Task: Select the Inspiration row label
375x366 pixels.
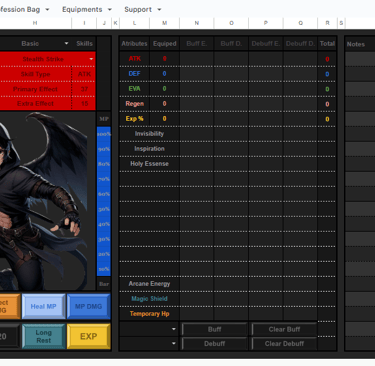Action: pyautogui.click(x=149, y=149)
